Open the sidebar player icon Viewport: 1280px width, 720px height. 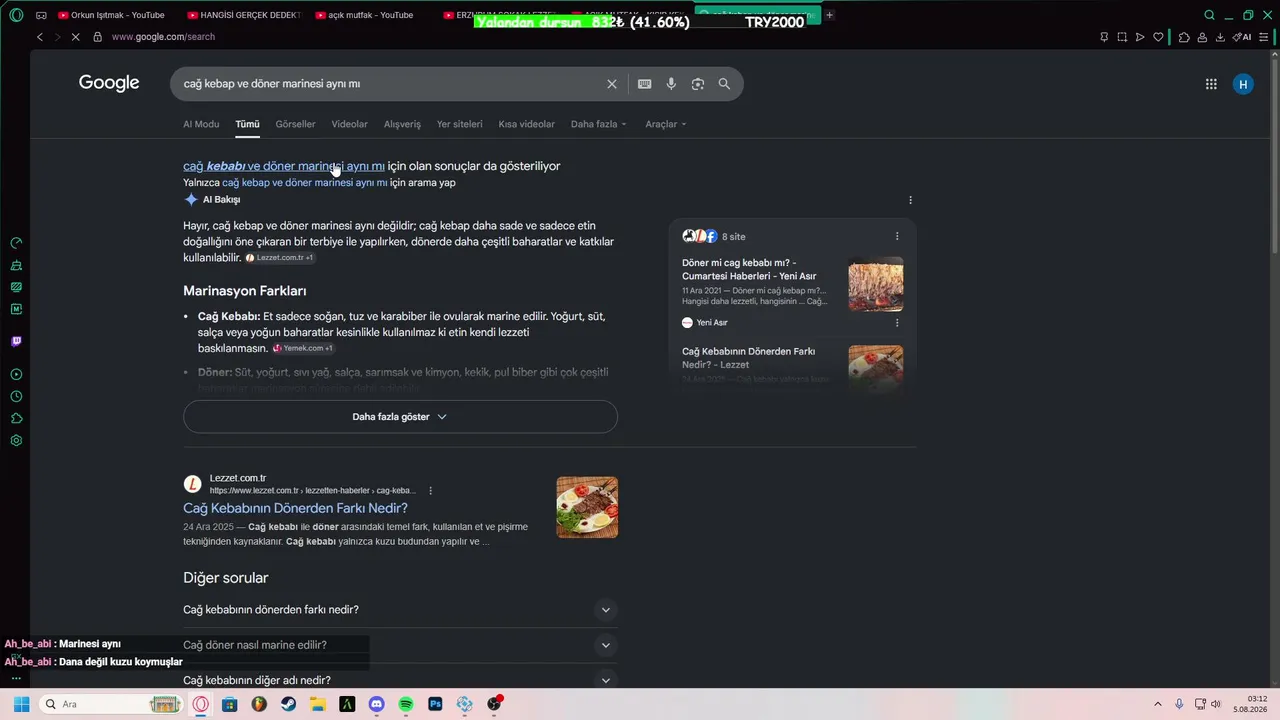(16, 374)
